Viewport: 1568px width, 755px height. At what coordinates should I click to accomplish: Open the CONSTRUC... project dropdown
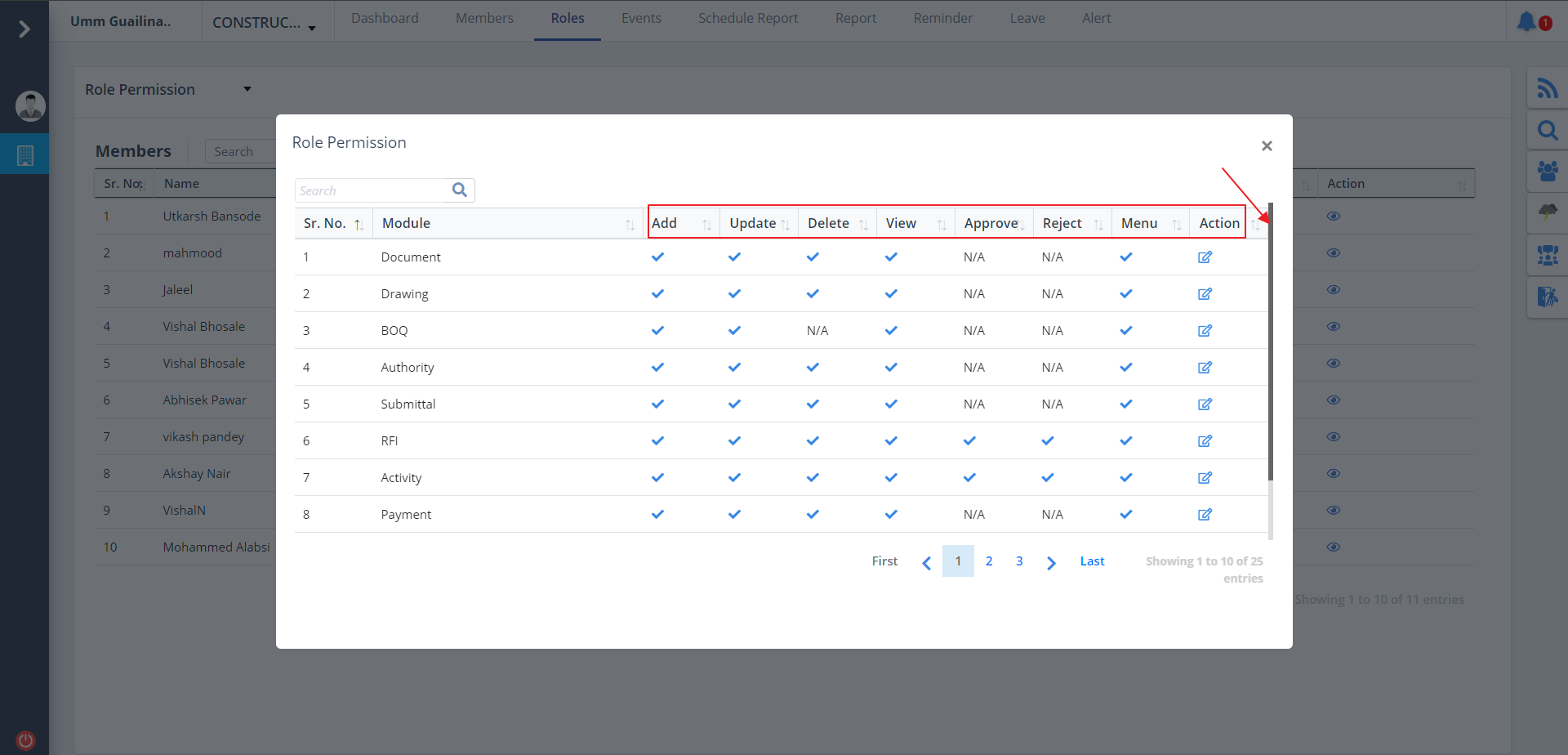pyautogui.click(x=264, y=23)
